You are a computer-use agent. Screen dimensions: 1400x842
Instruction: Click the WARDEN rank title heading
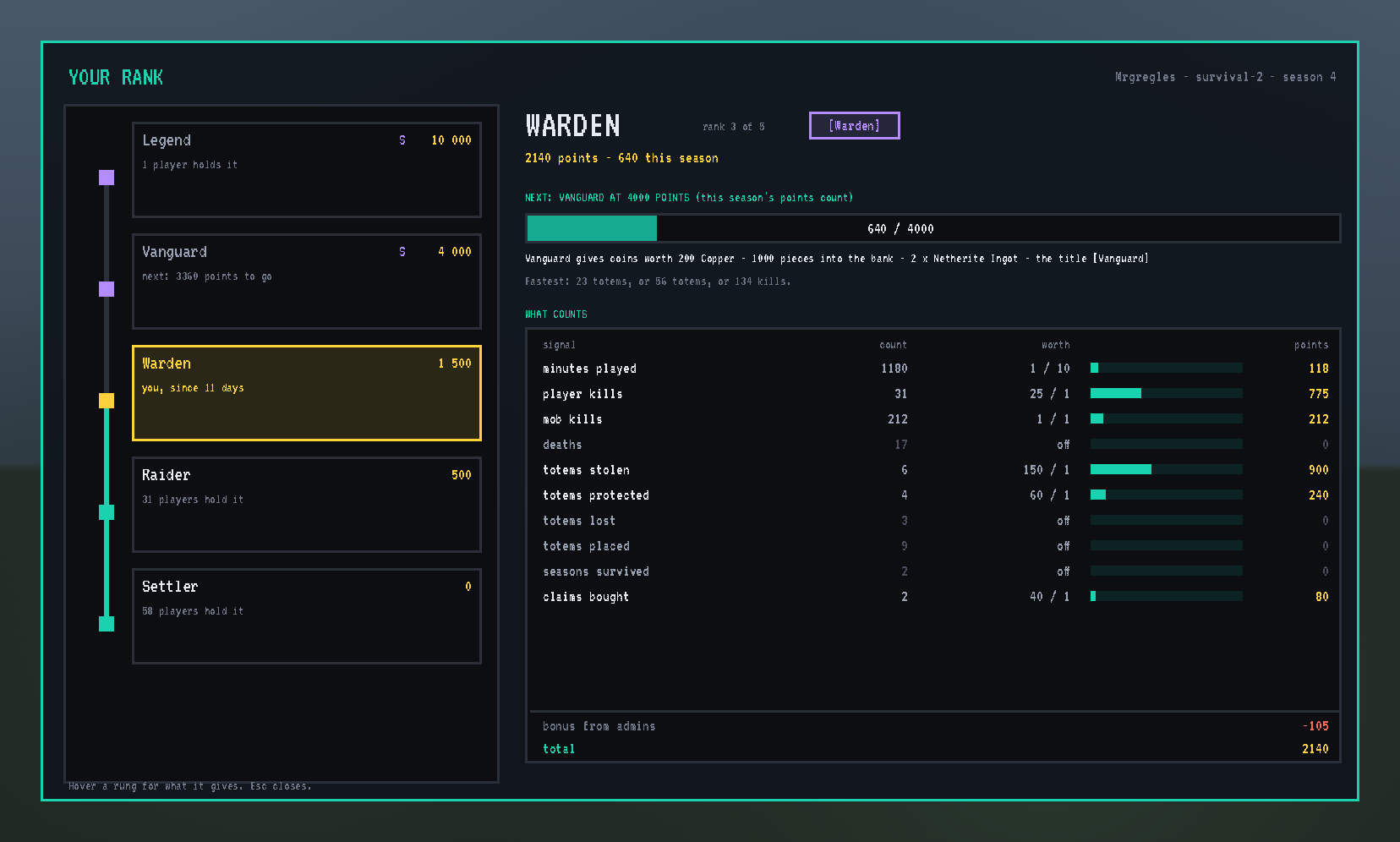point(573,126)
